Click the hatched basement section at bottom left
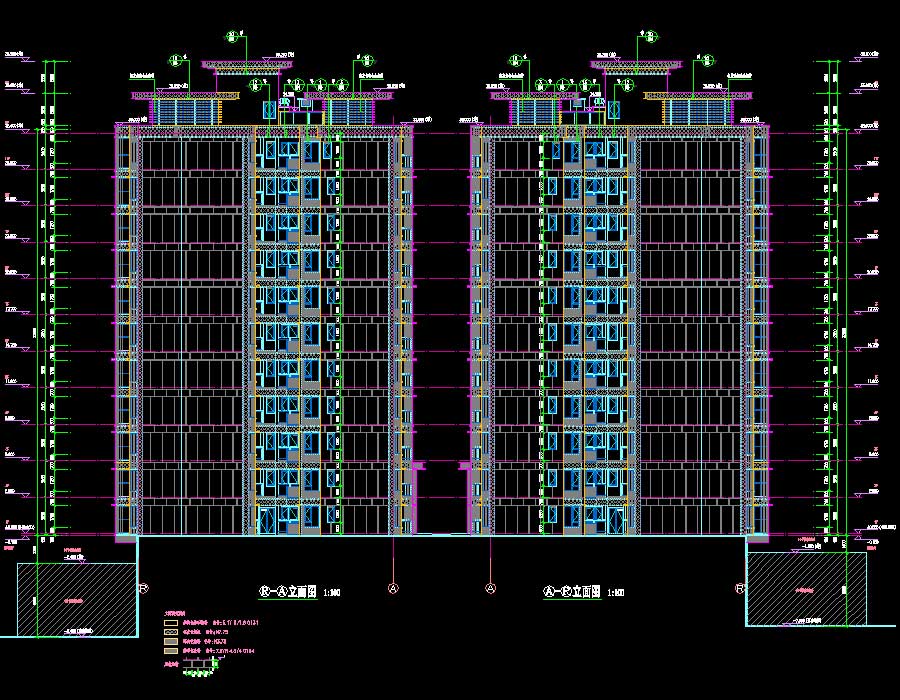The width and height of the screenshot is (900, 700). click(77, 598)
